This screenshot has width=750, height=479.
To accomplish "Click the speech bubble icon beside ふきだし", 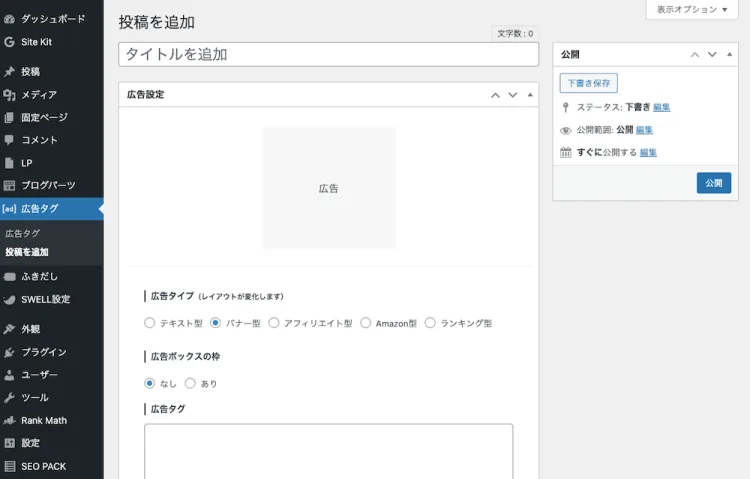I will (x=9, y=277).
